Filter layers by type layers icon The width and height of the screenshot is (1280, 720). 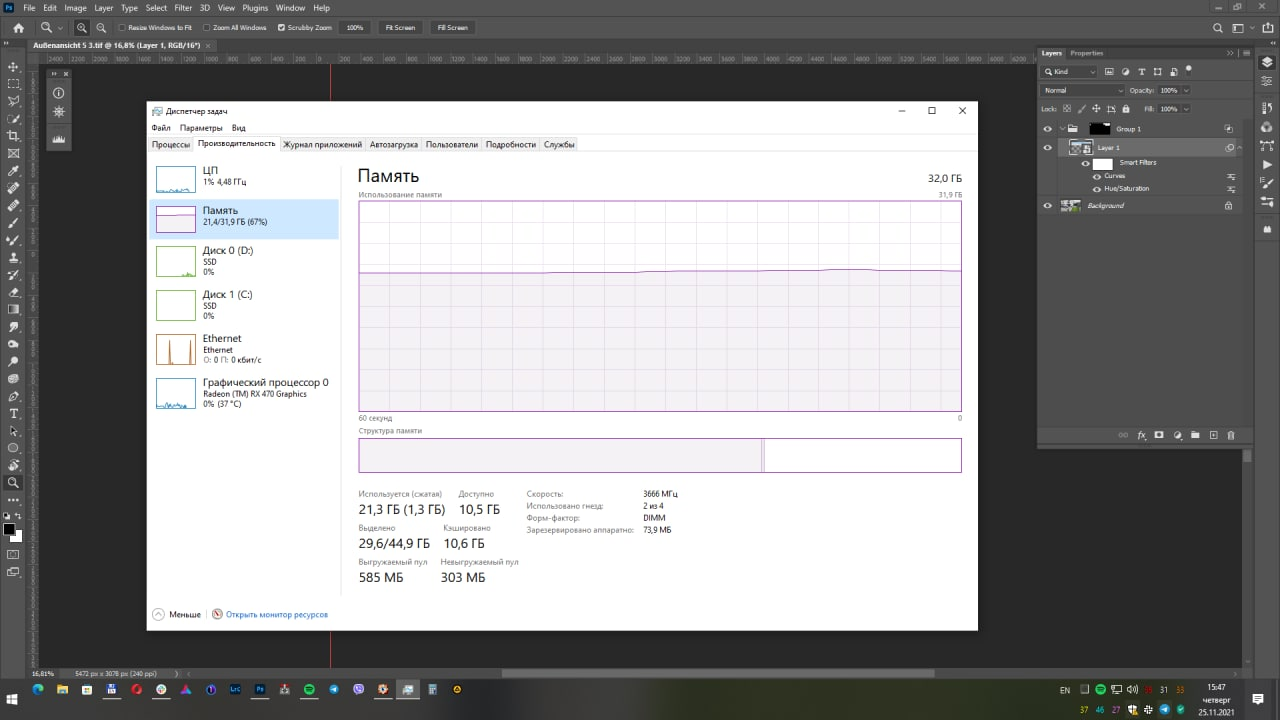click(1142, 72)
